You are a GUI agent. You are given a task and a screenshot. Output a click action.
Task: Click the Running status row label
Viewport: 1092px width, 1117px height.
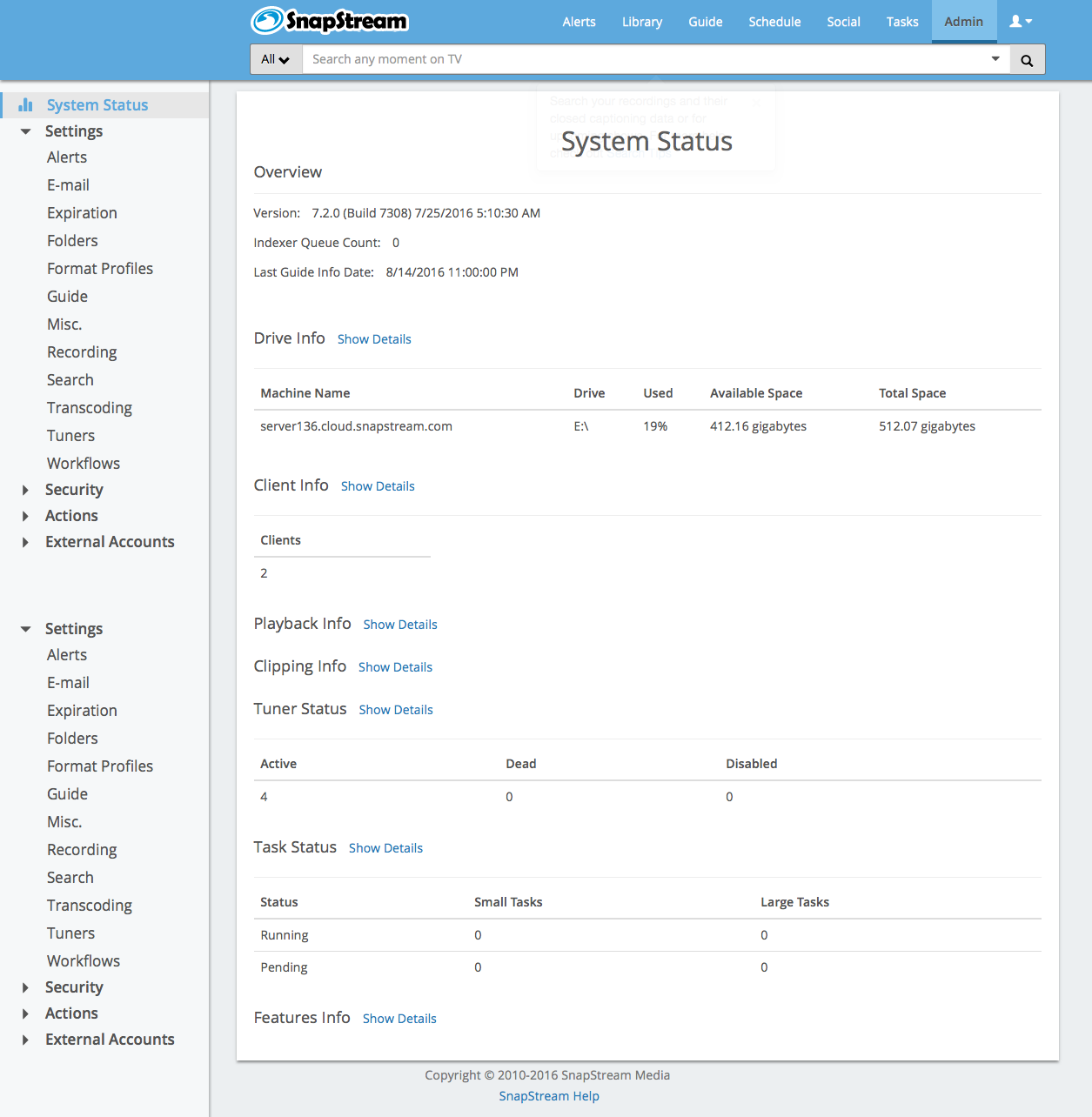284,935
